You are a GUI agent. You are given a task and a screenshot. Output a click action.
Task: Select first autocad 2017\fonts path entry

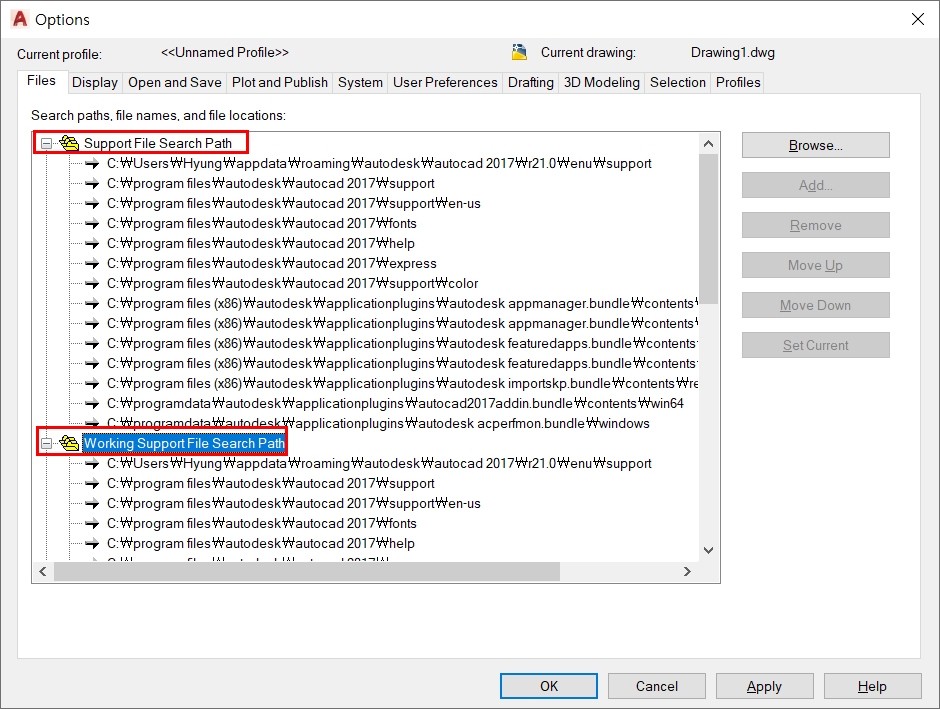coord(261,224)
